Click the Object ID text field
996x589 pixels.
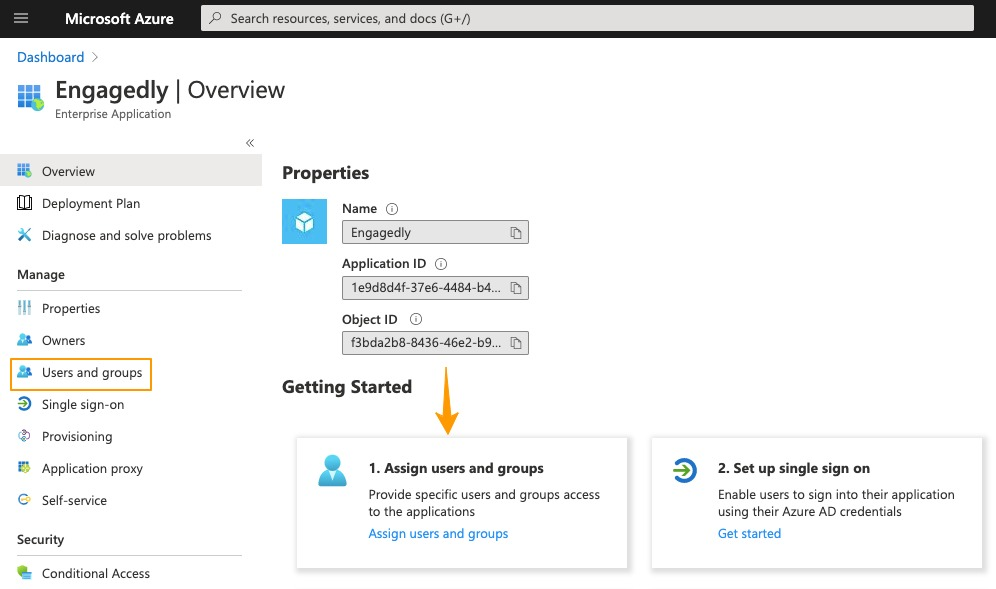pyautogui.click(x=435, y=343)
